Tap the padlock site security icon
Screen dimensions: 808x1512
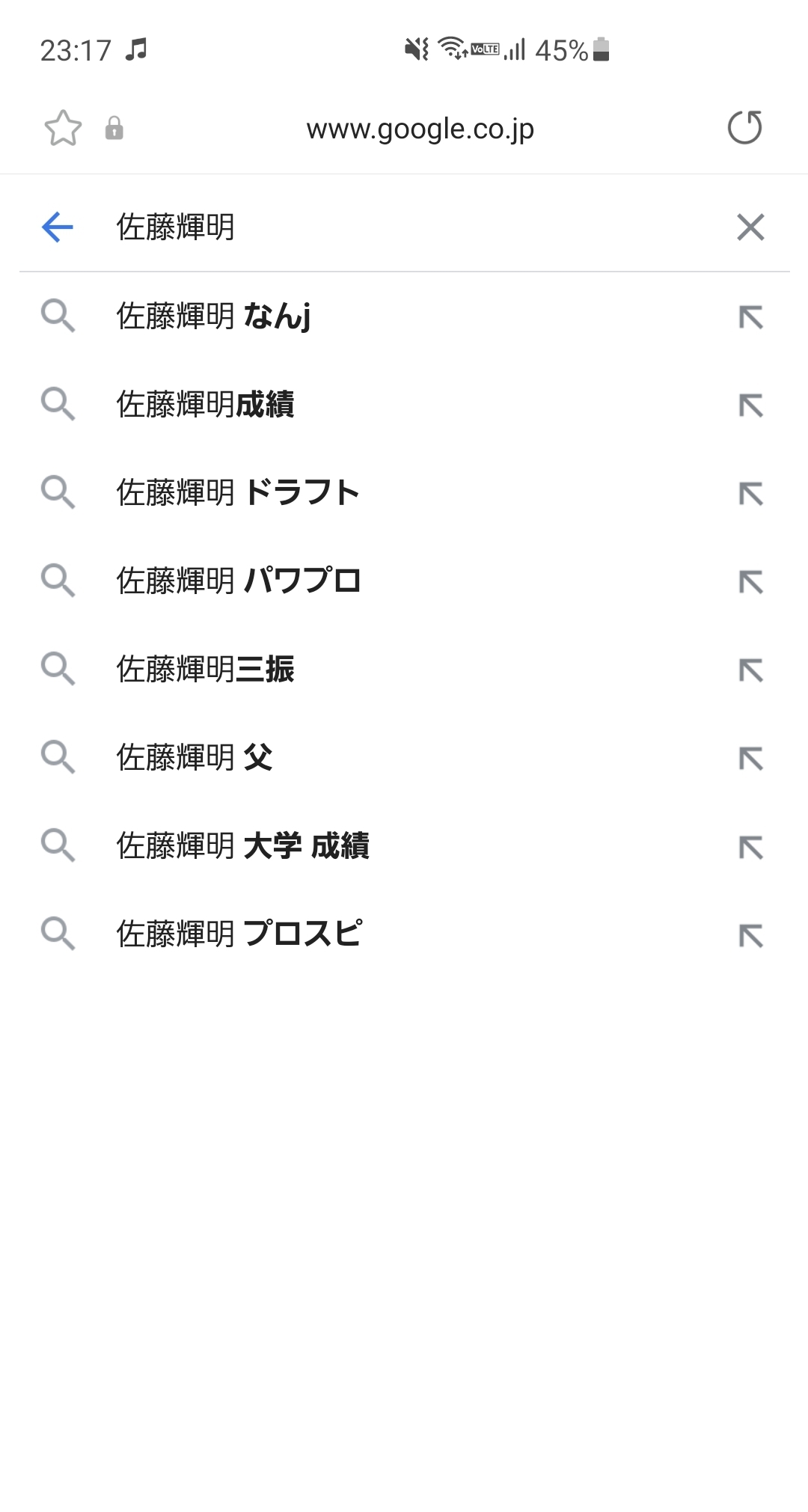point(114,128)
